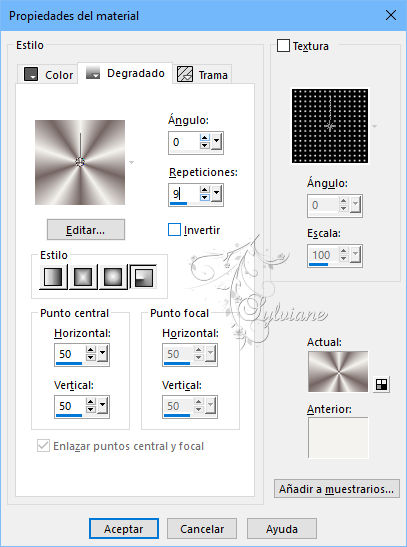Expand the gradient preview picker arrow
This screenshot has height=547, width=407.
pyautogui.click(x=131, y=163)
